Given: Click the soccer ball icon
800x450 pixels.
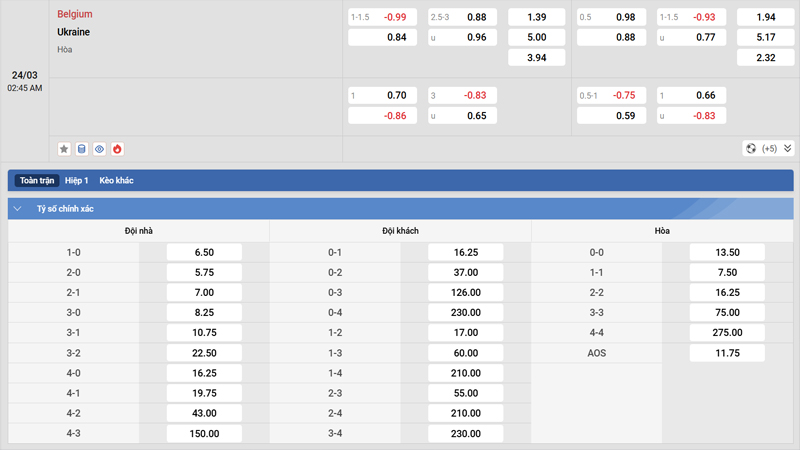Looking at the screenshot, I should pyautogui.click(x=751, y=149).
